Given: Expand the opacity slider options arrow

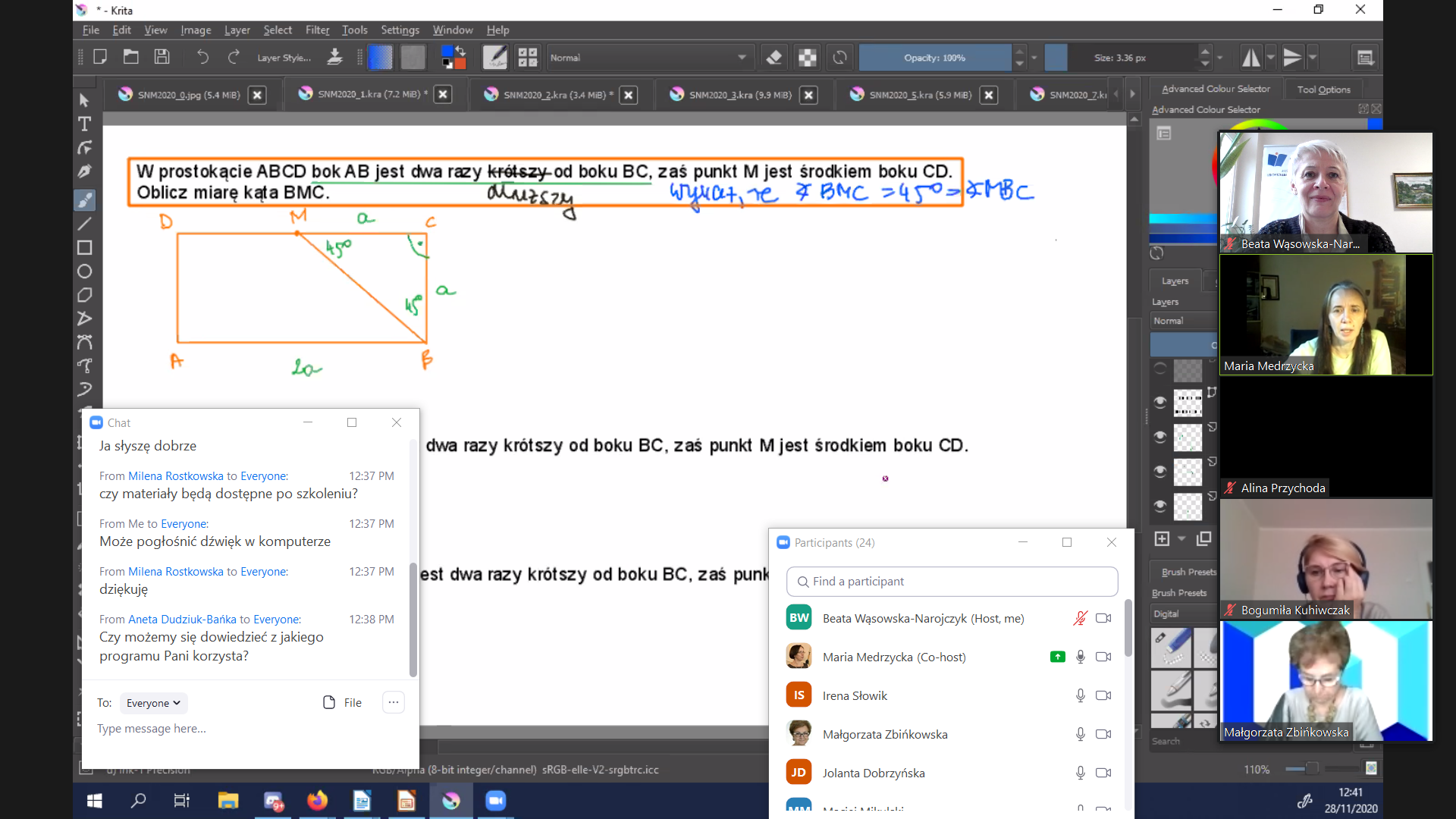Looking at the screenshot, I should point(1034,58).
